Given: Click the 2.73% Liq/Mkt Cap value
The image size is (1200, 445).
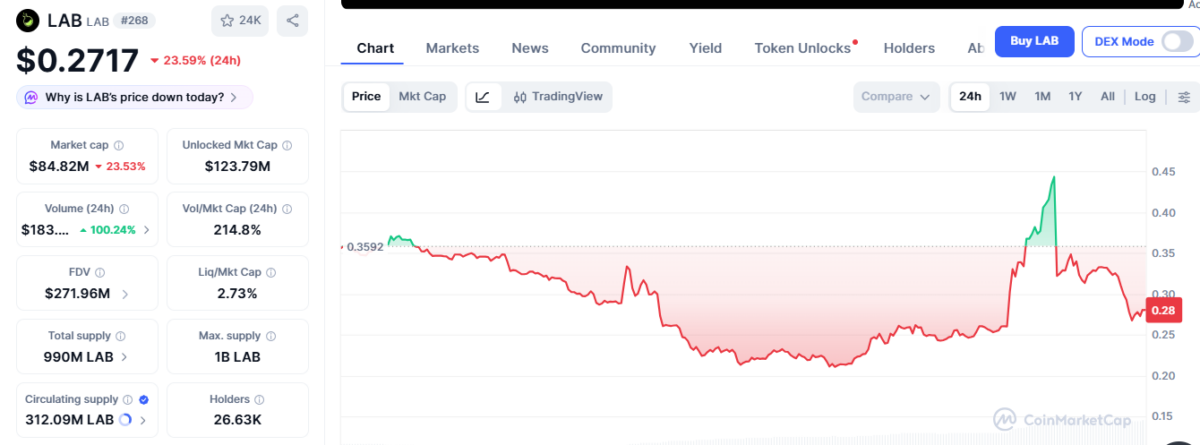Looking at the screenshot, I should coord(237,293).
